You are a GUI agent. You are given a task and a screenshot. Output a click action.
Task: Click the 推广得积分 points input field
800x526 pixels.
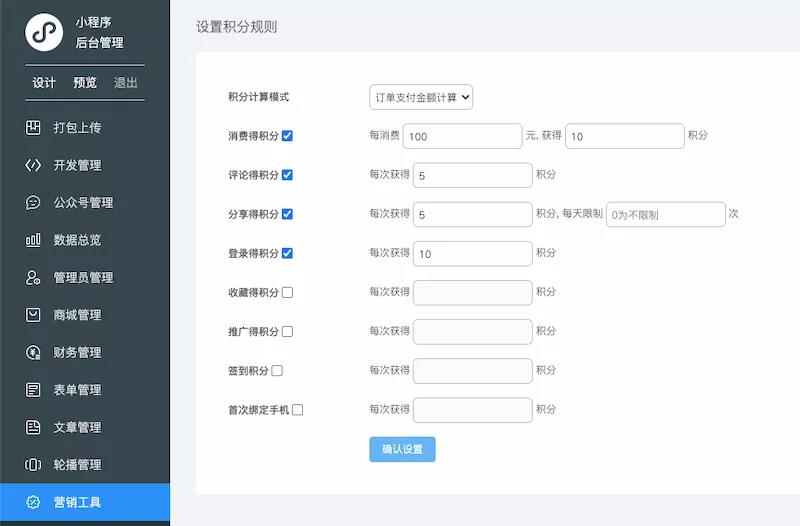click(x=472, y=331)
